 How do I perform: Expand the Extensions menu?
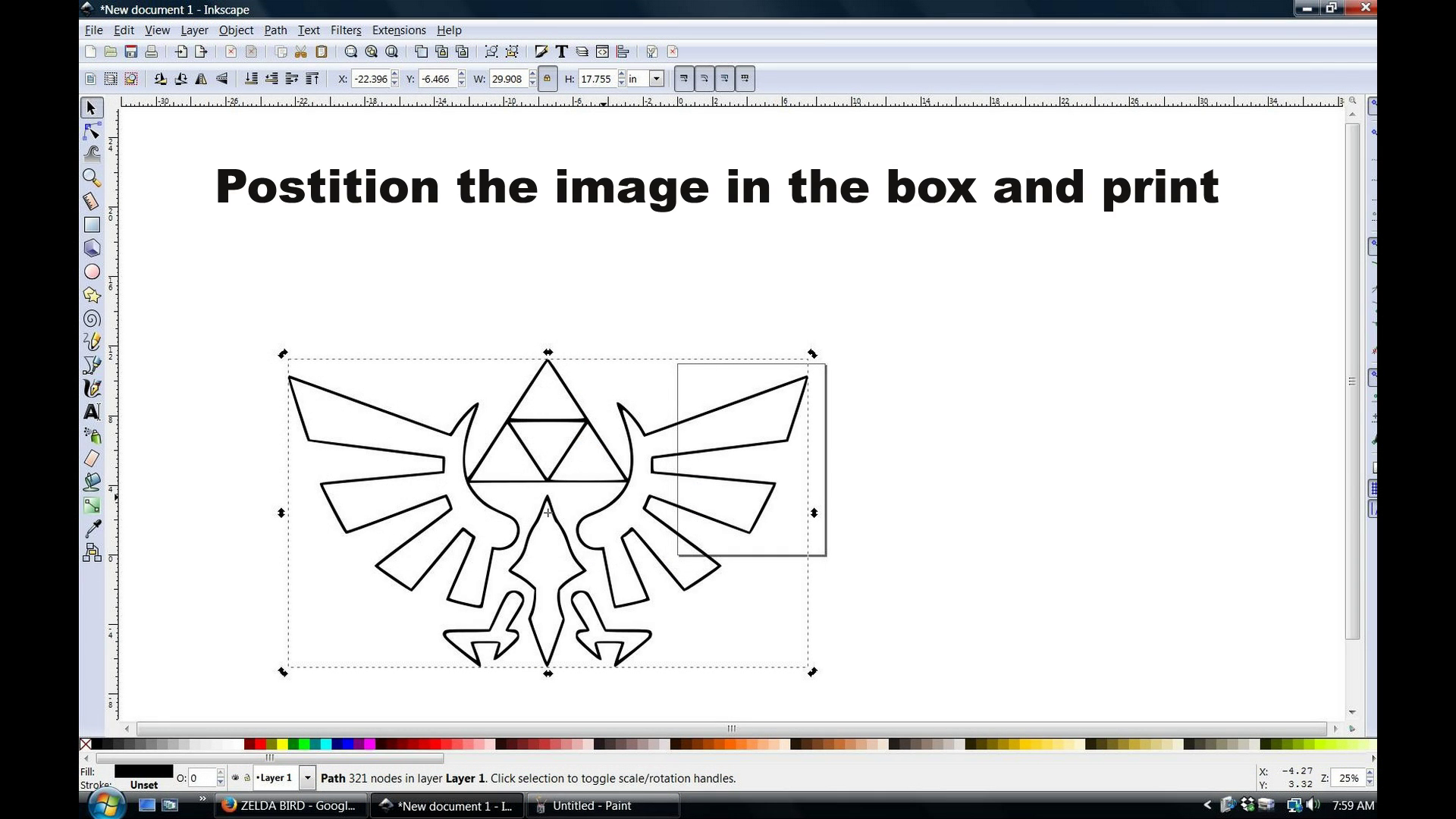[399, 29]
